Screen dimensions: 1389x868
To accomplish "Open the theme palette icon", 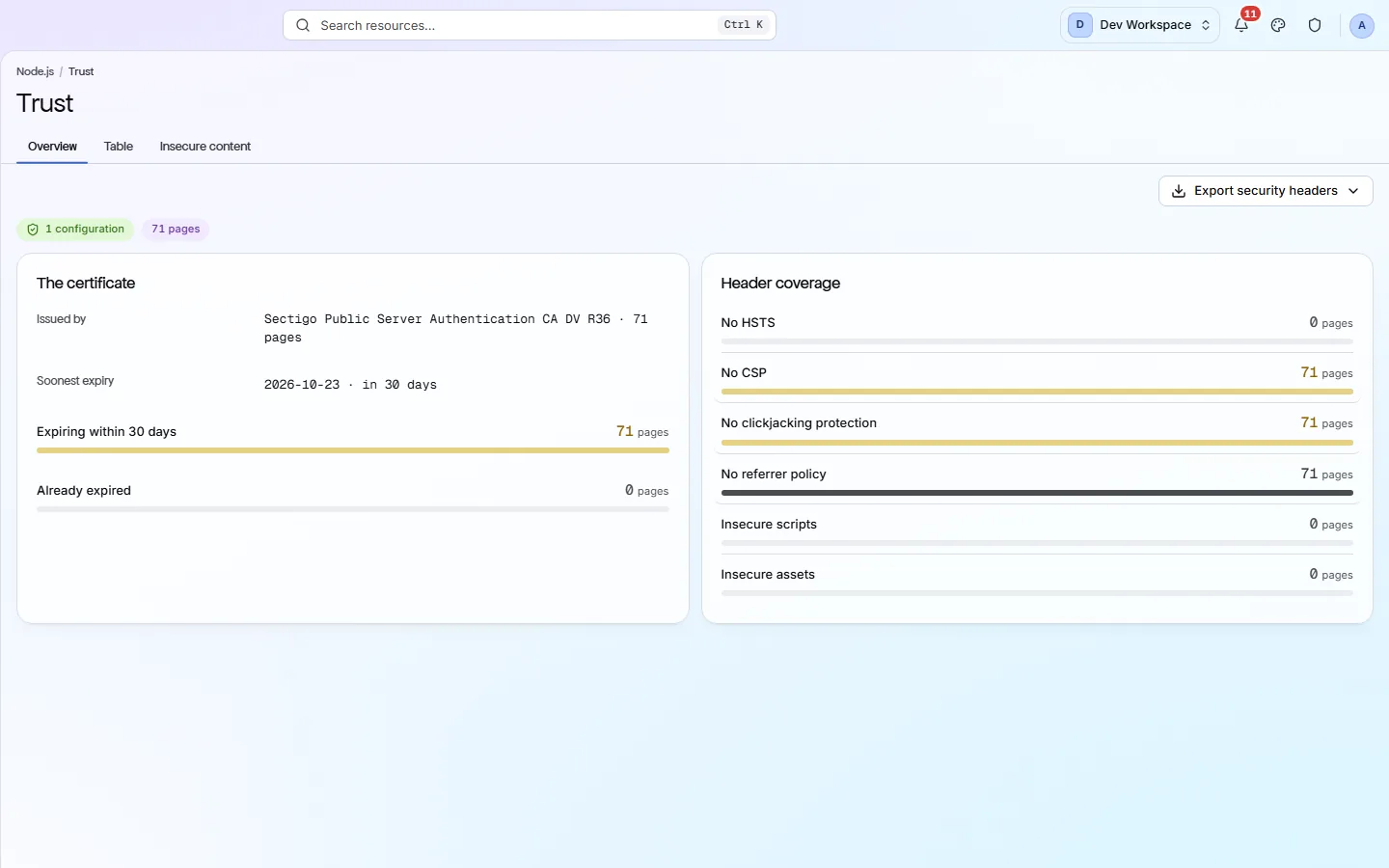I will click(x=1278, y=25).
